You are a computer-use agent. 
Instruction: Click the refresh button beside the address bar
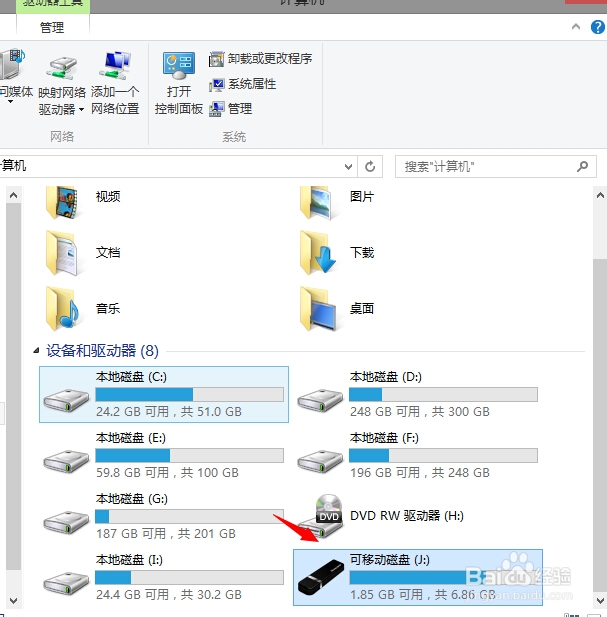(x=370, y=166)
